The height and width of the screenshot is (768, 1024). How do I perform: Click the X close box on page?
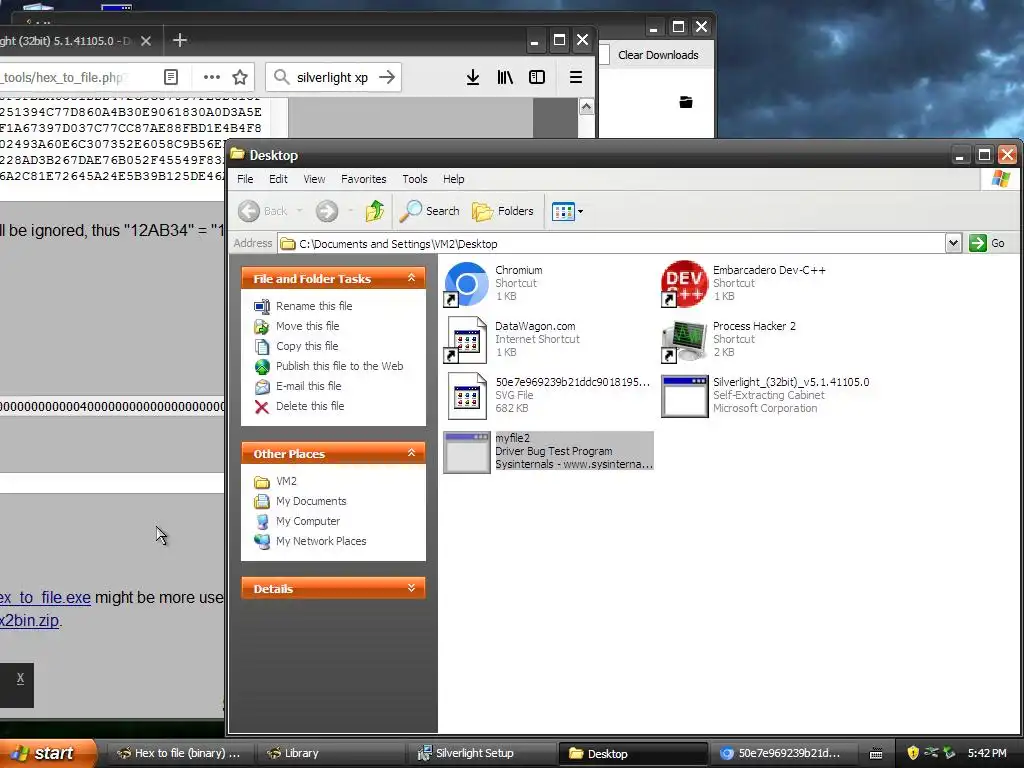[20, 678]
